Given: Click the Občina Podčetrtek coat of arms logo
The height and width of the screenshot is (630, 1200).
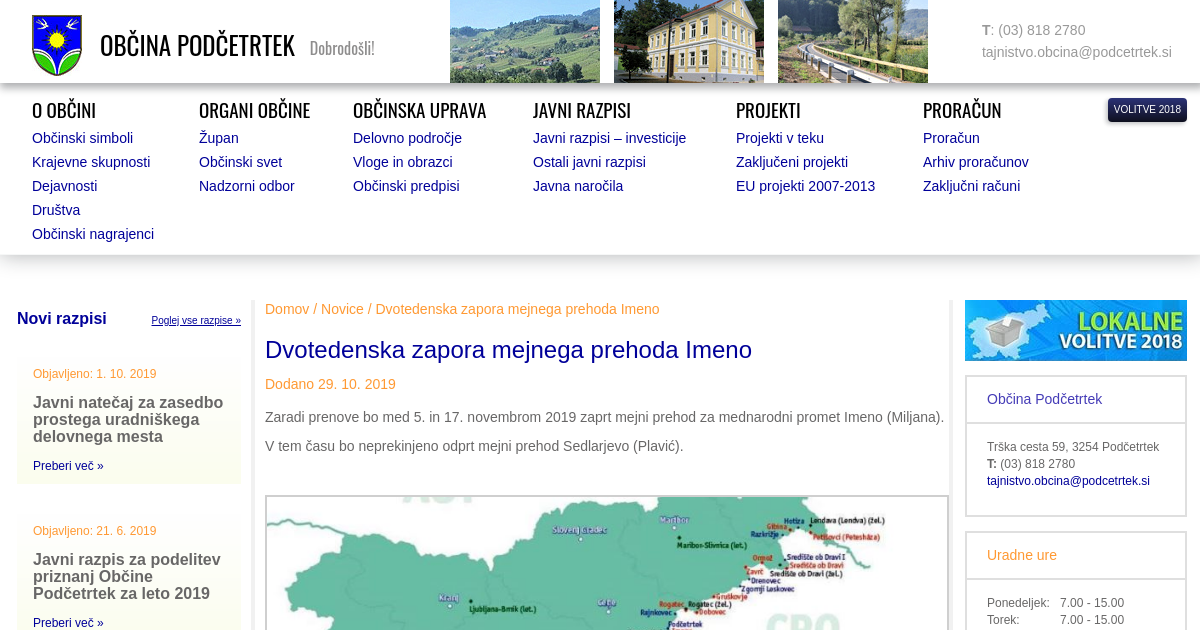Looking at the screenshot, I should pos(57,45).
